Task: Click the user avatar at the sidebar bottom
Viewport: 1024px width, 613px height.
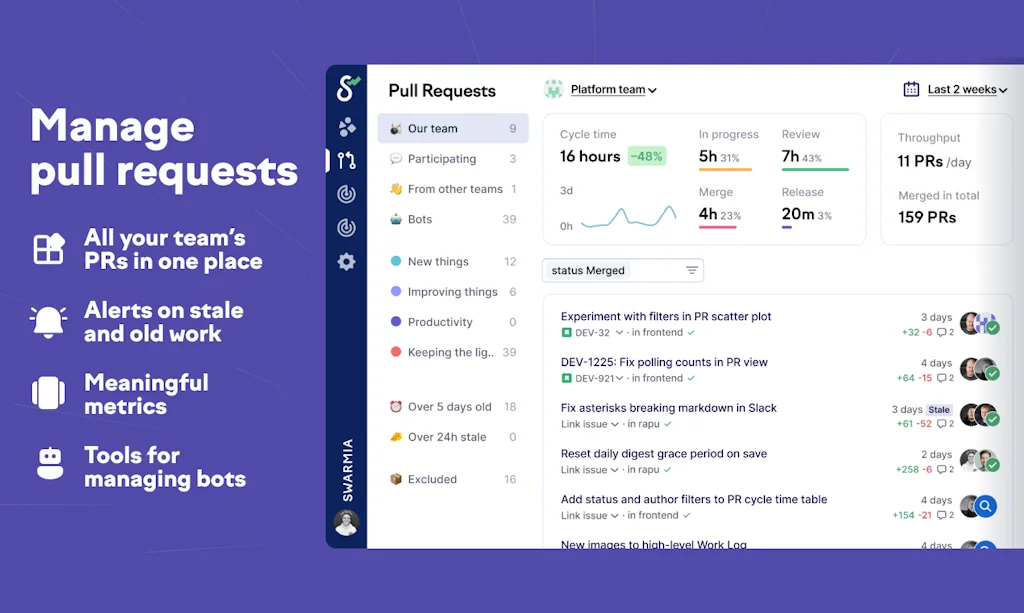Action: click(346, 522)
